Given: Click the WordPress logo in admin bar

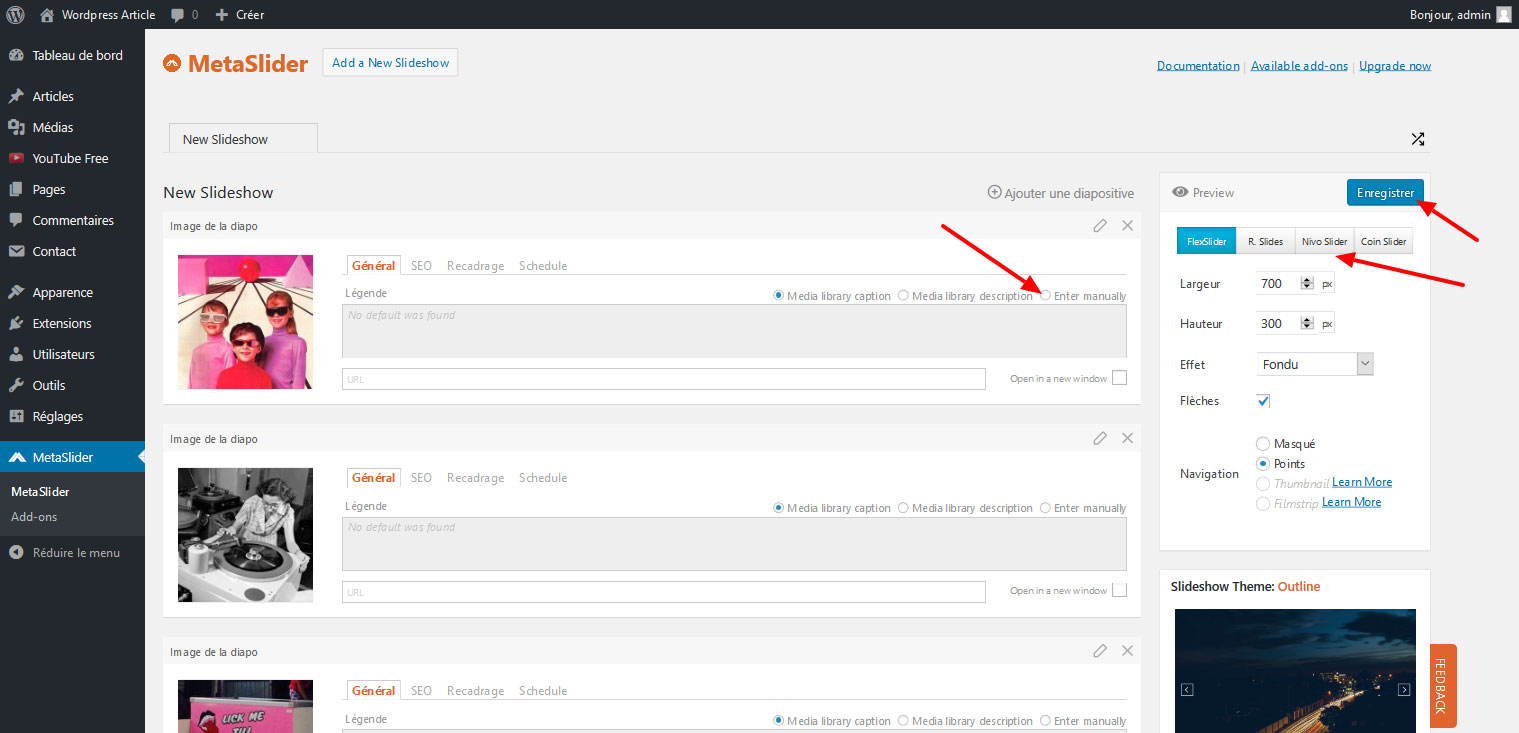Looking at the screenshot, I should click(15, 14).
